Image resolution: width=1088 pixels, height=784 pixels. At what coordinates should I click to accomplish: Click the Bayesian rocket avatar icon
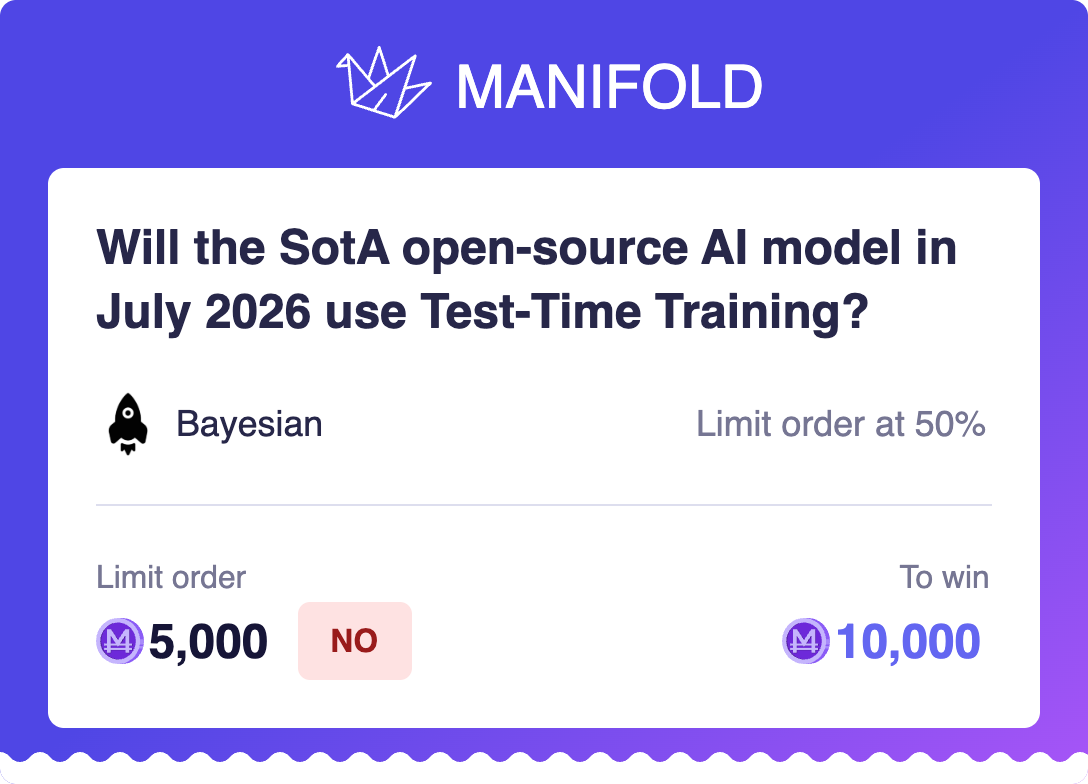128,424
